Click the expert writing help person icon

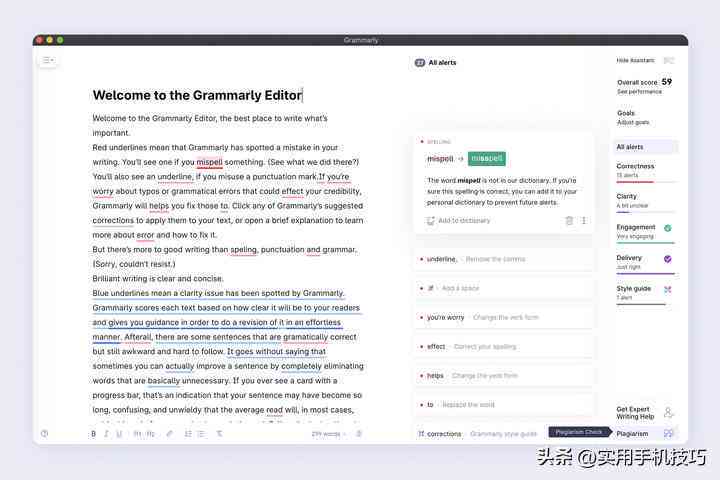click(668, 412)
